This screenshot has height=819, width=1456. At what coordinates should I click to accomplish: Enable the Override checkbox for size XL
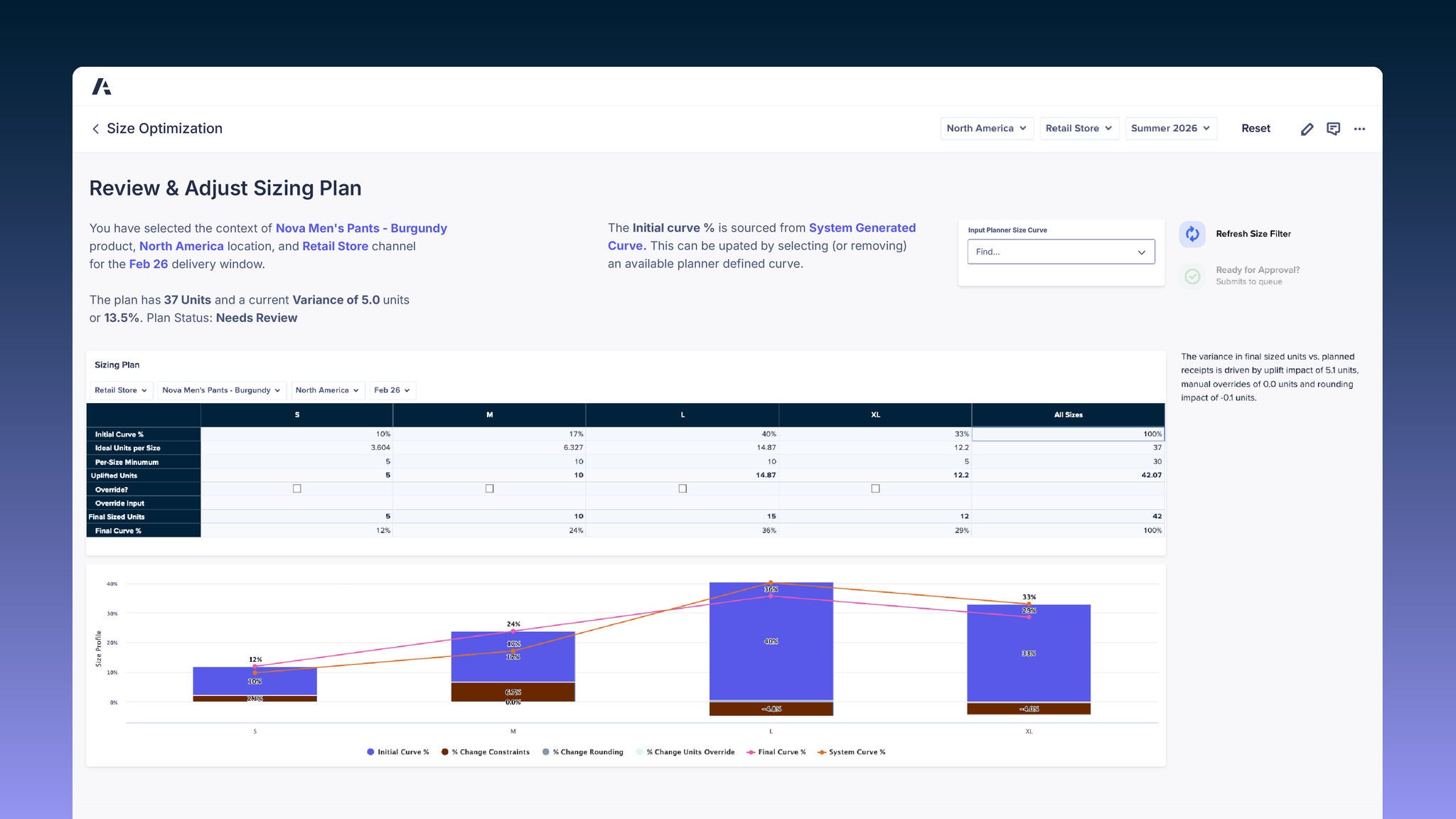pyautogui.click(x=875, y=489)
